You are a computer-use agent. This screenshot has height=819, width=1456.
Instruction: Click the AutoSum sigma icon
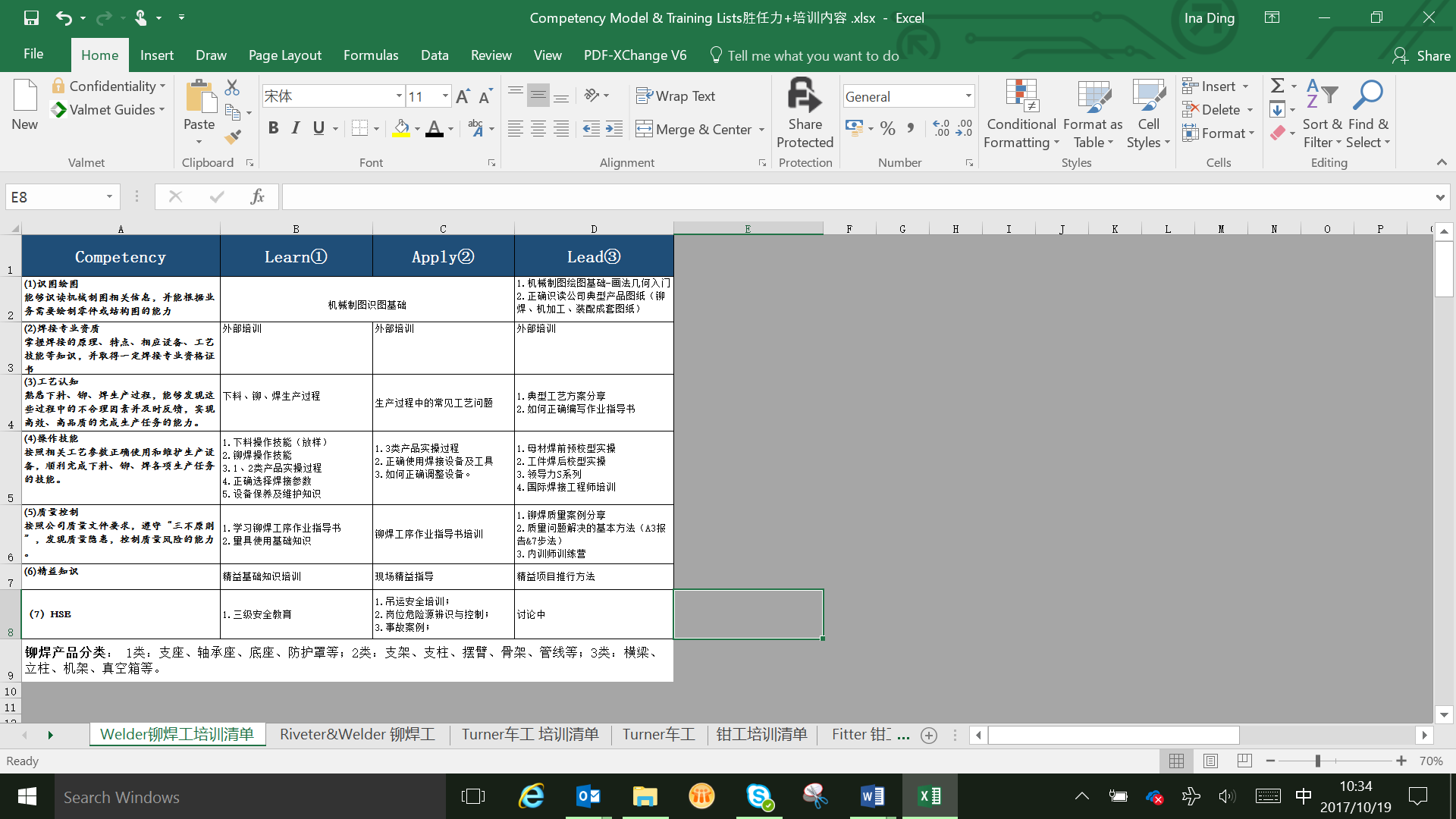tap(1278, 86)
